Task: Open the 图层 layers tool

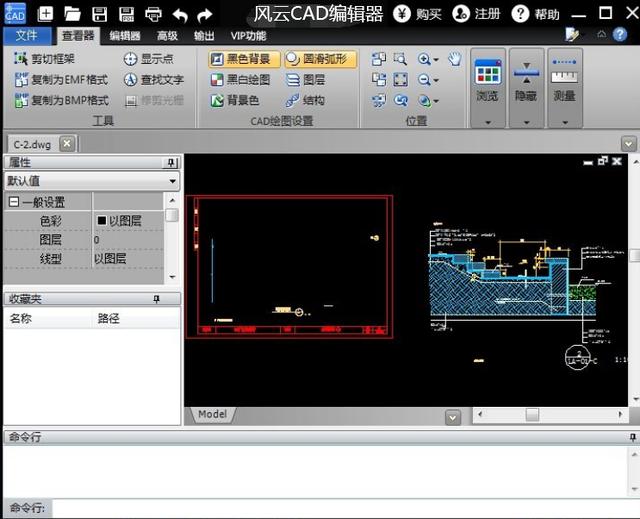Action: click(305, 80)
